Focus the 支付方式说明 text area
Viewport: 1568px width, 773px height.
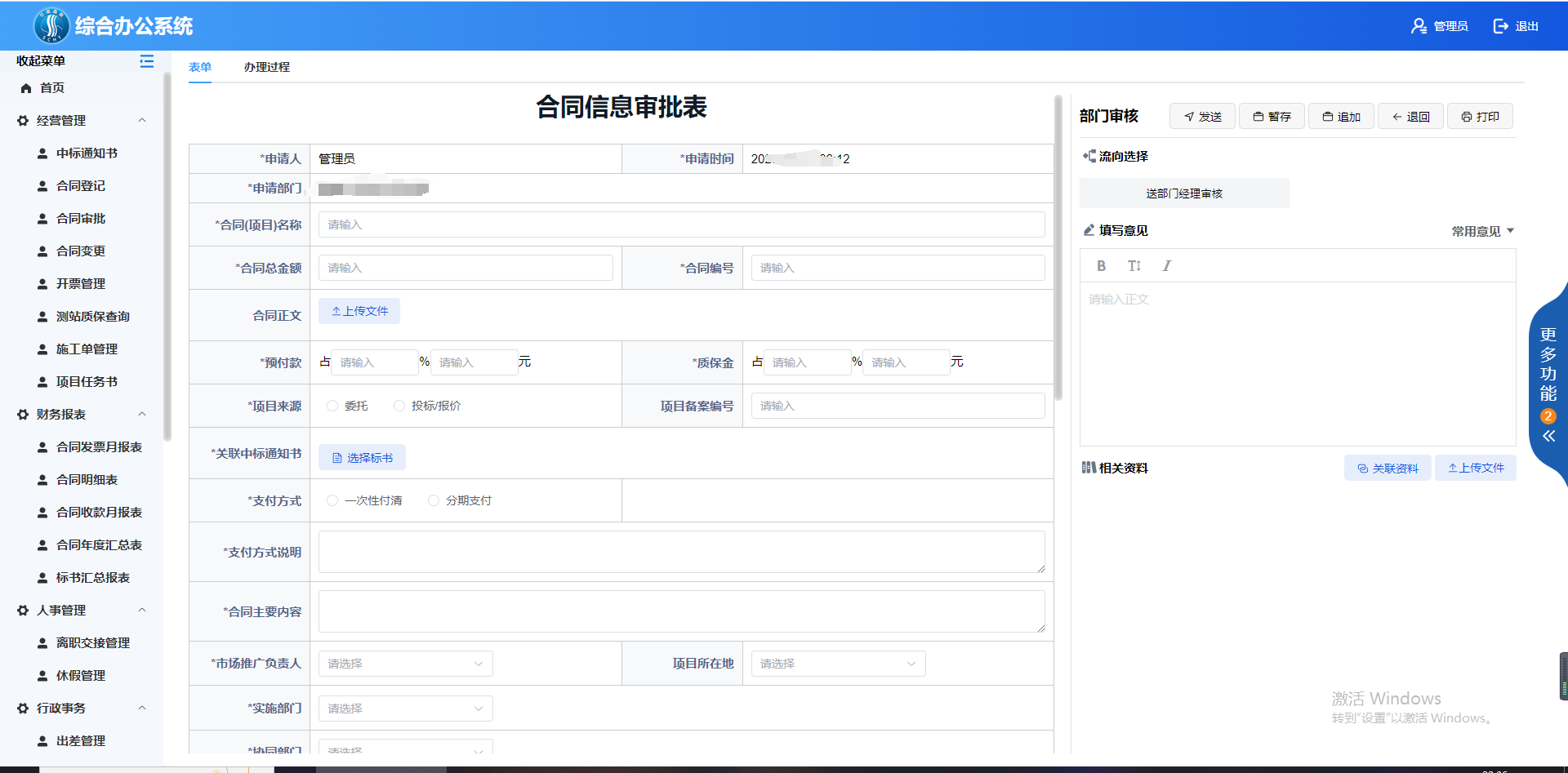click(x=682, y=552)
